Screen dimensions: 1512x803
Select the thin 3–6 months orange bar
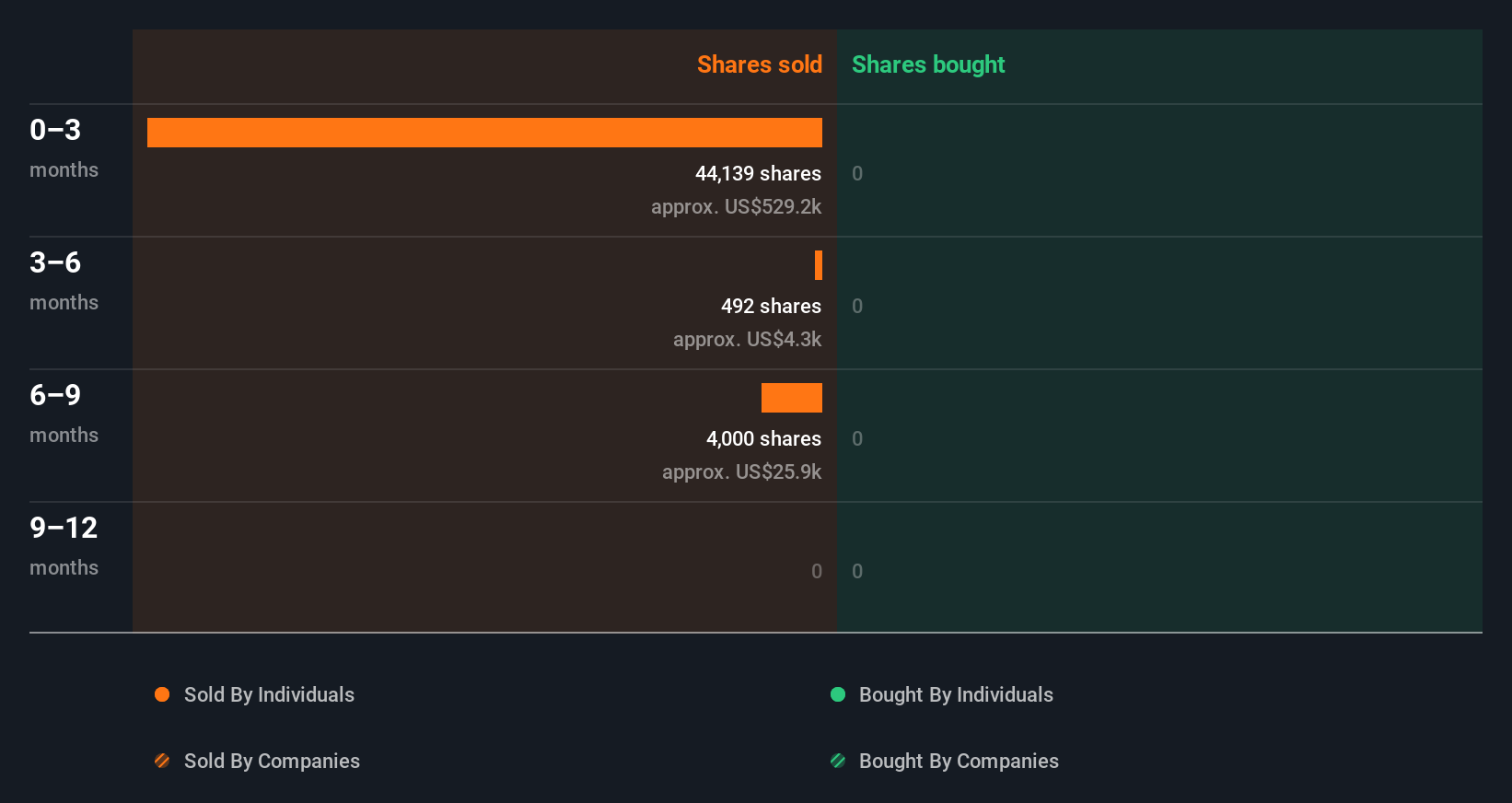pos(818,265)
